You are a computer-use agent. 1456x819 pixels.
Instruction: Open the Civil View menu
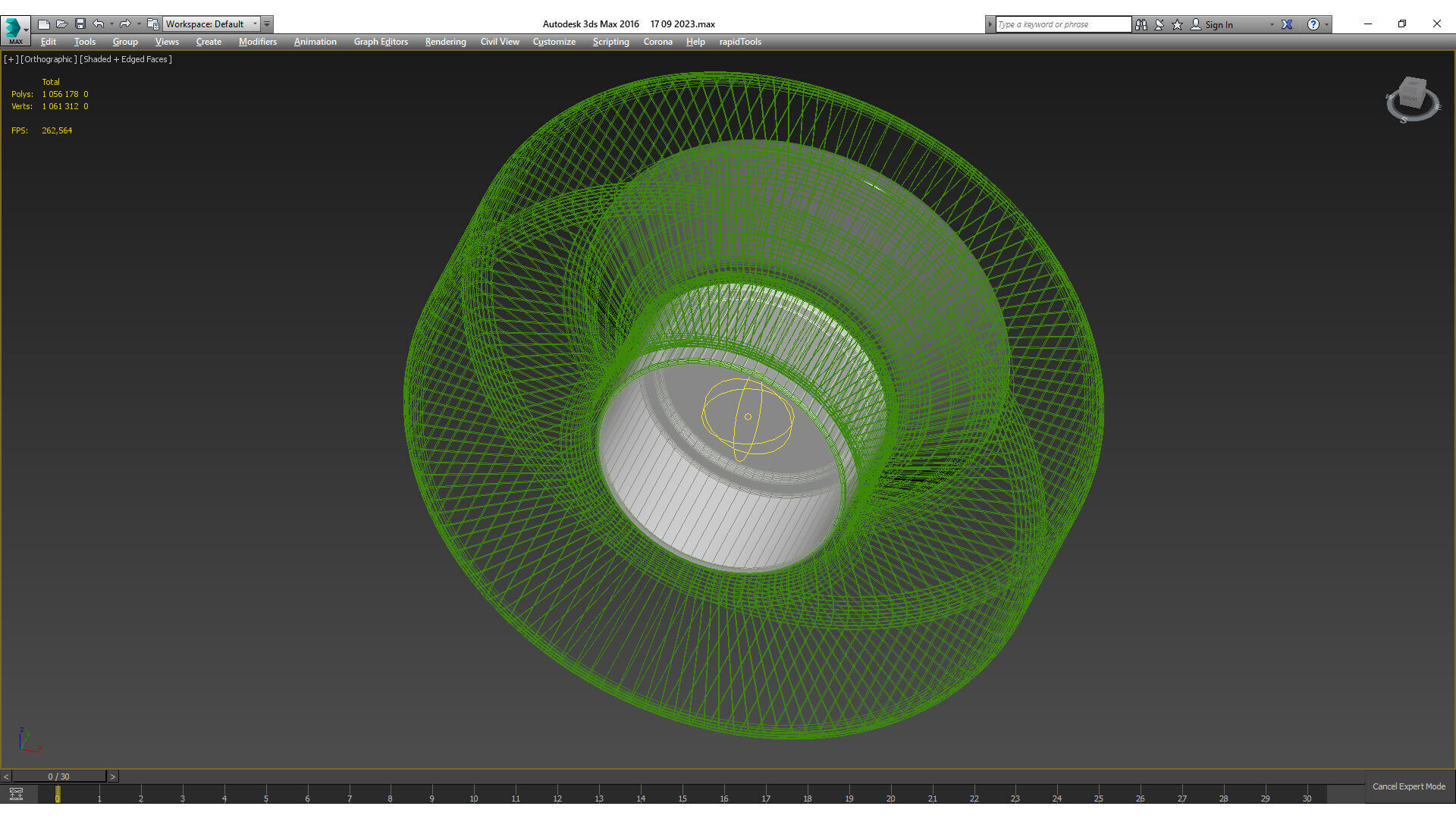[x=500, y=42]
